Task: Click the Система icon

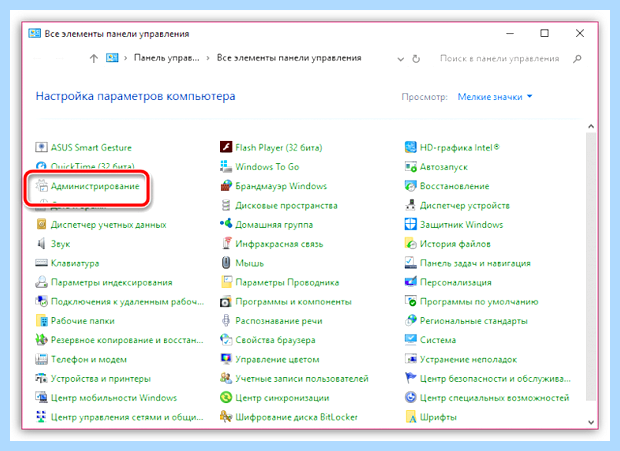Action: tap(411, 340)
